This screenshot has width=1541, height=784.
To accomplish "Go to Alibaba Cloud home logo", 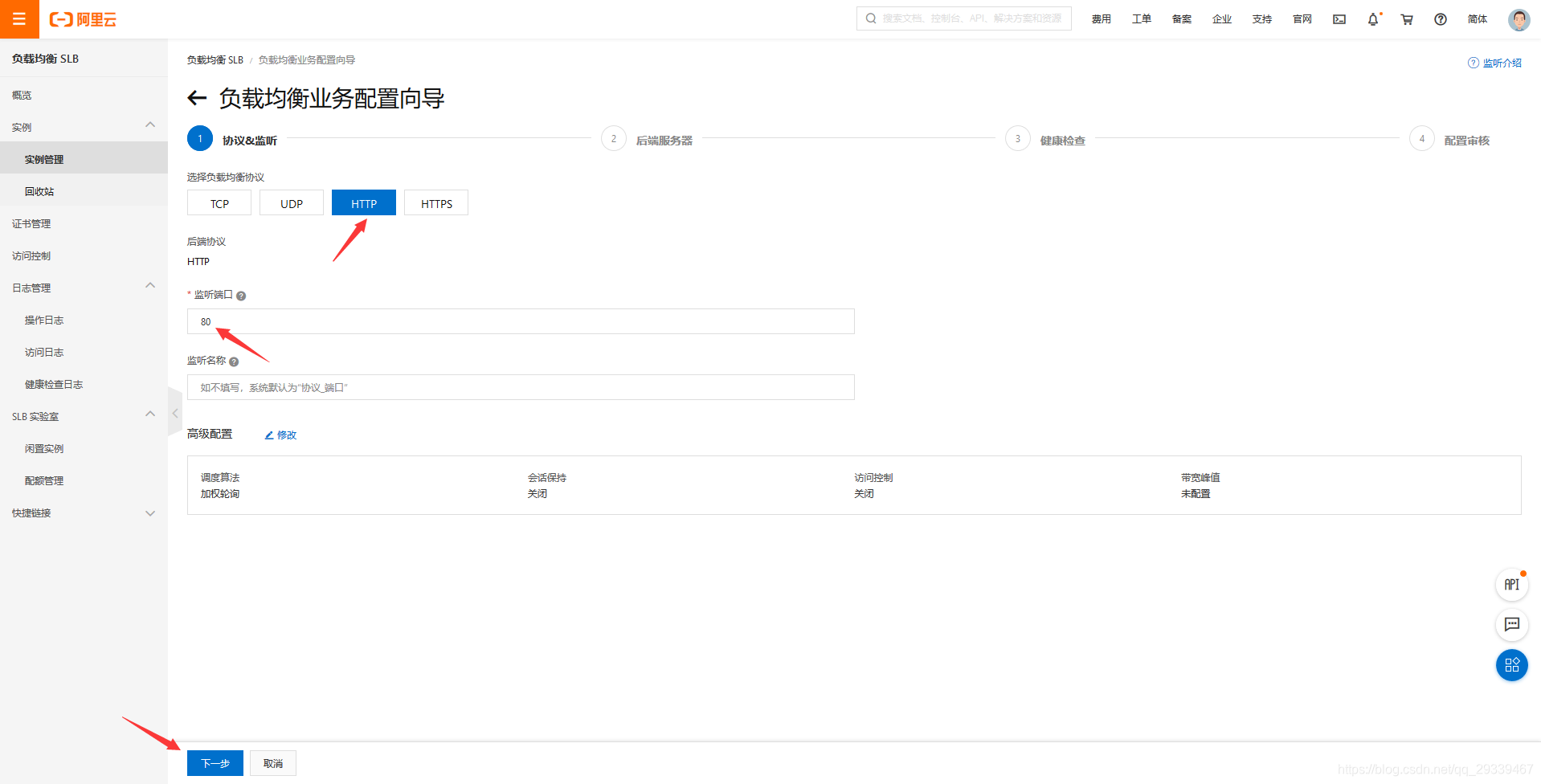I will pyautogui.click(x=83, y=19).
